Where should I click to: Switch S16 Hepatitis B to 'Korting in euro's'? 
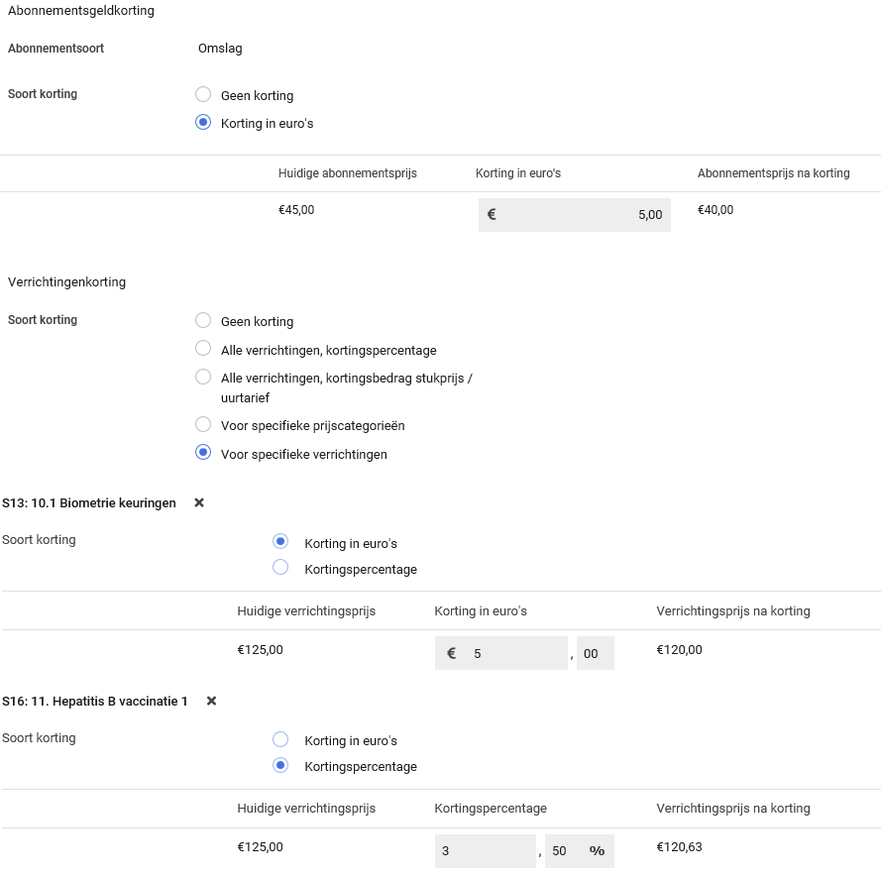(x=281, y=740)
